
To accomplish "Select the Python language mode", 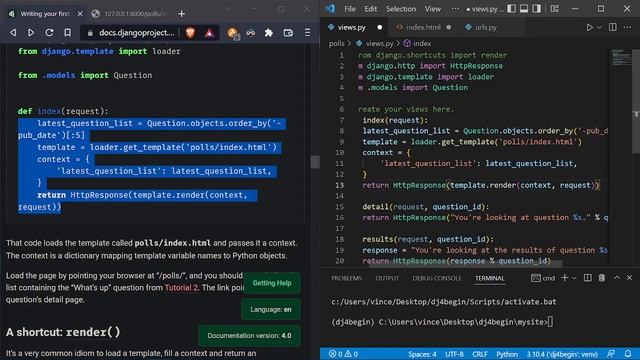I will [x=507, y=354].
